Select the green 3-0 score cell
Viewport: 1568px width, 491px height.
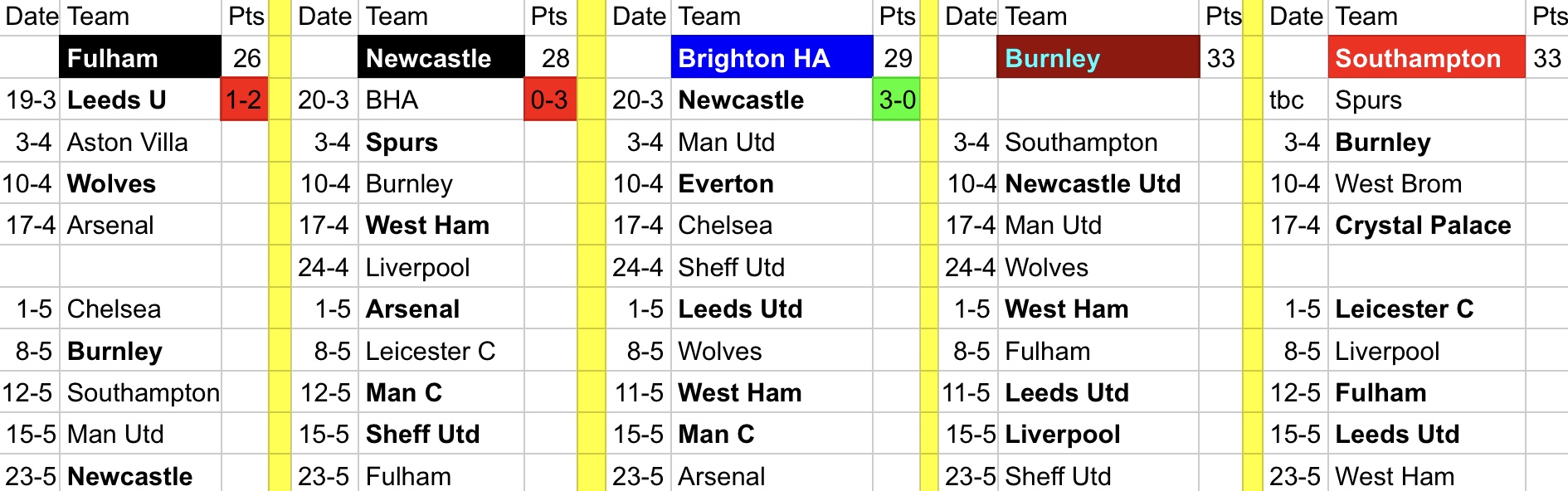coord(897,100)
